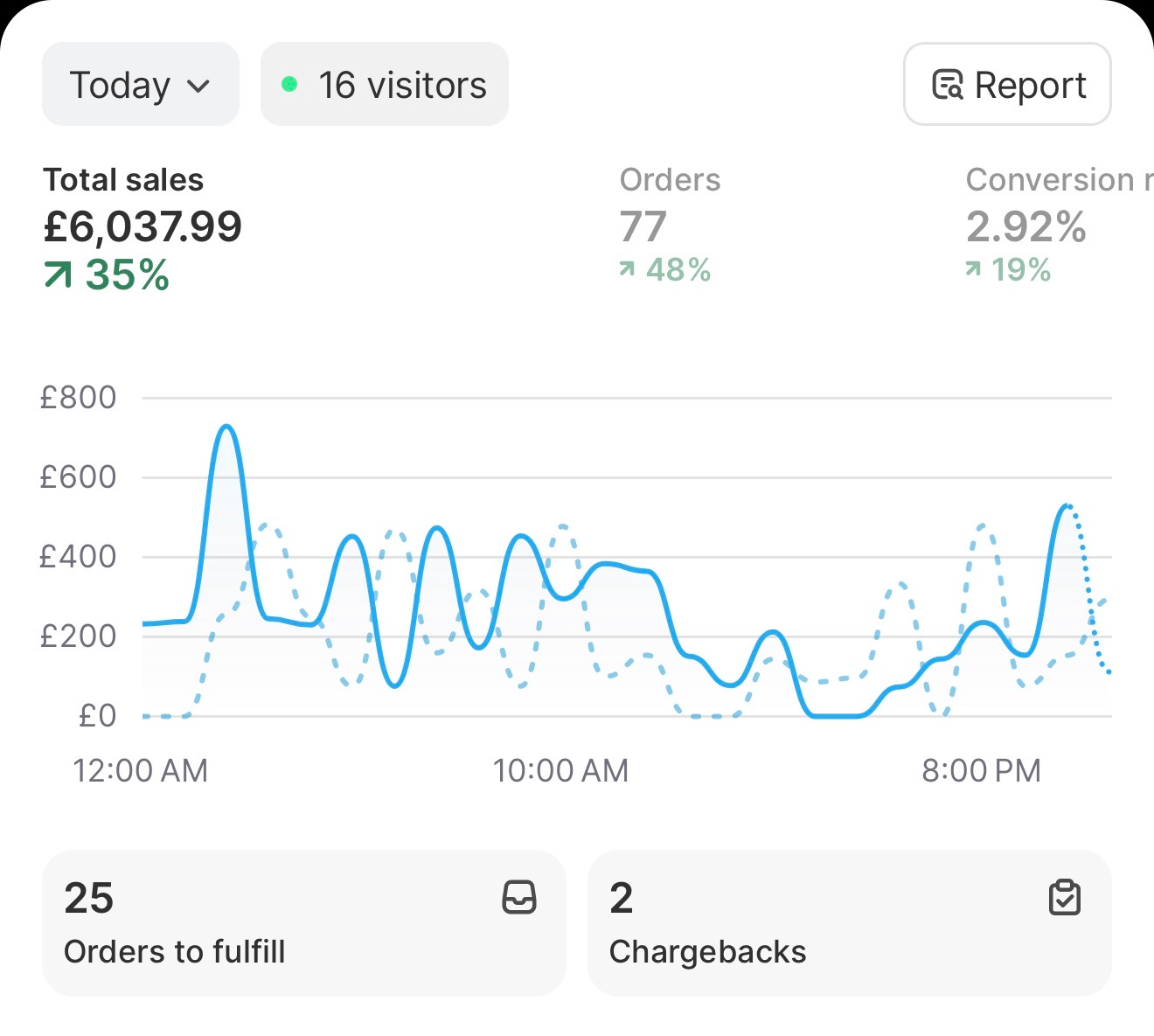Click the Report magnifier icon

[948, 85]
